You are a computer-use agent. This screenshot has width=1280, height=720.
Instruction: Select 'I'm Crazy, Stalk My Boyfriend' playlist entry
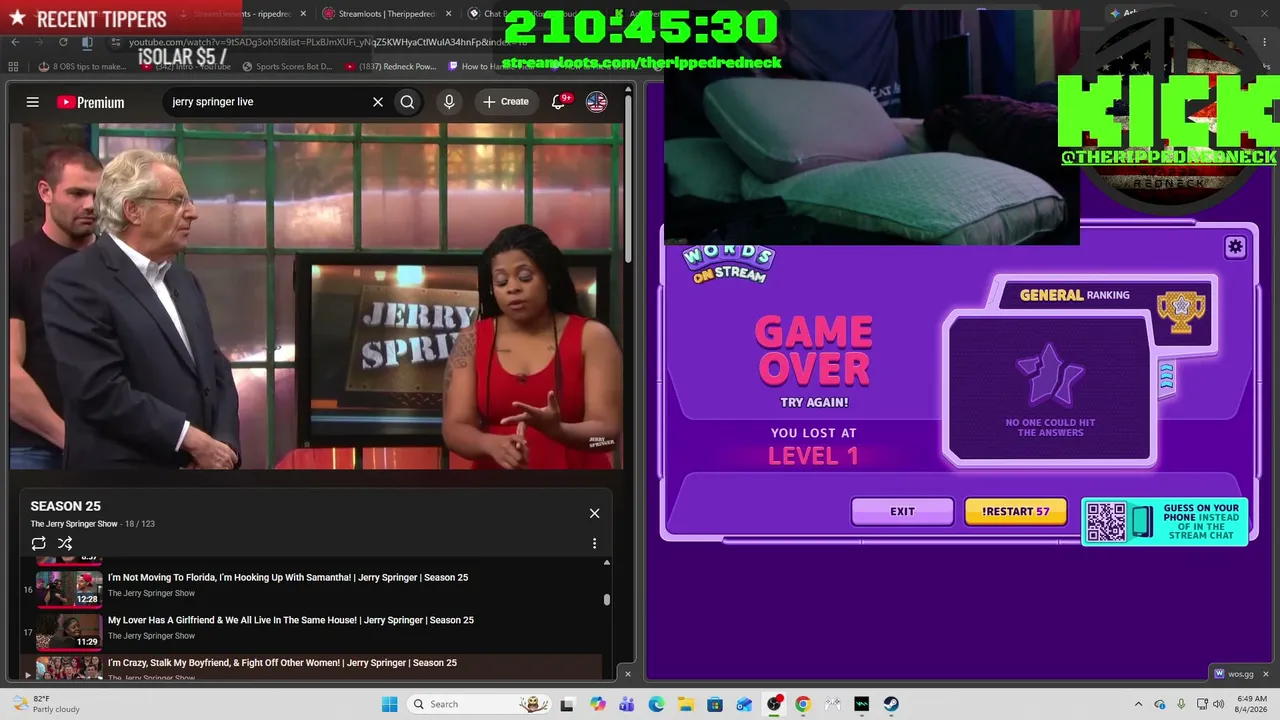click(x=311, y=667)
